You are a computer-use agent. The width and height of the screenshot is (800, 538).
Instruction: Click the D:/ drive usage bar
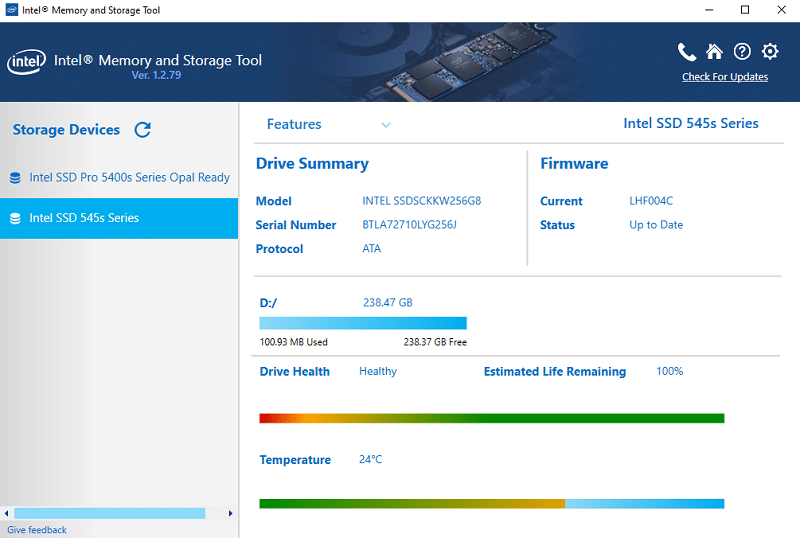pos(363,323)
